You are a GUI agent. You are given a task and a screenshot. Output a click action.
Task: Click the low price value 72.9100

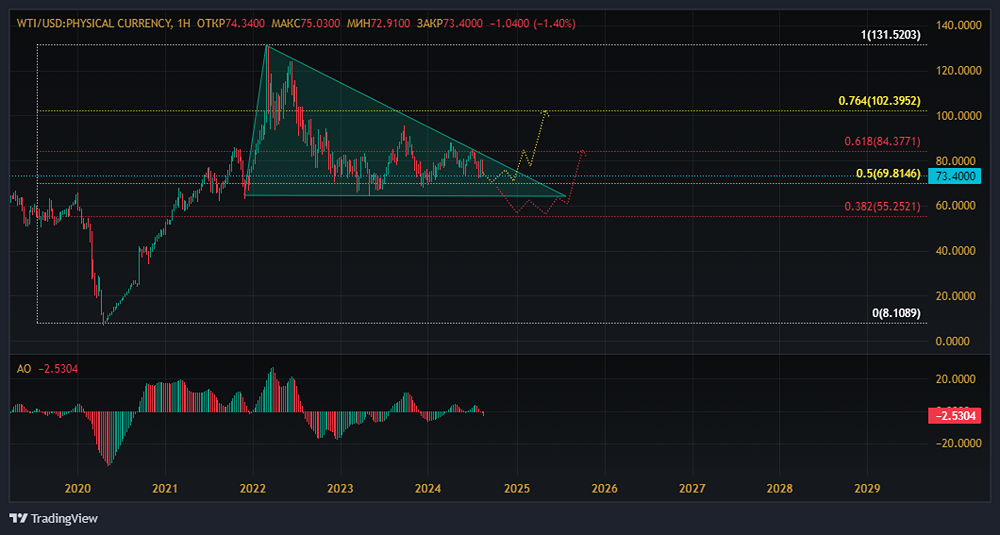point(390,24)
